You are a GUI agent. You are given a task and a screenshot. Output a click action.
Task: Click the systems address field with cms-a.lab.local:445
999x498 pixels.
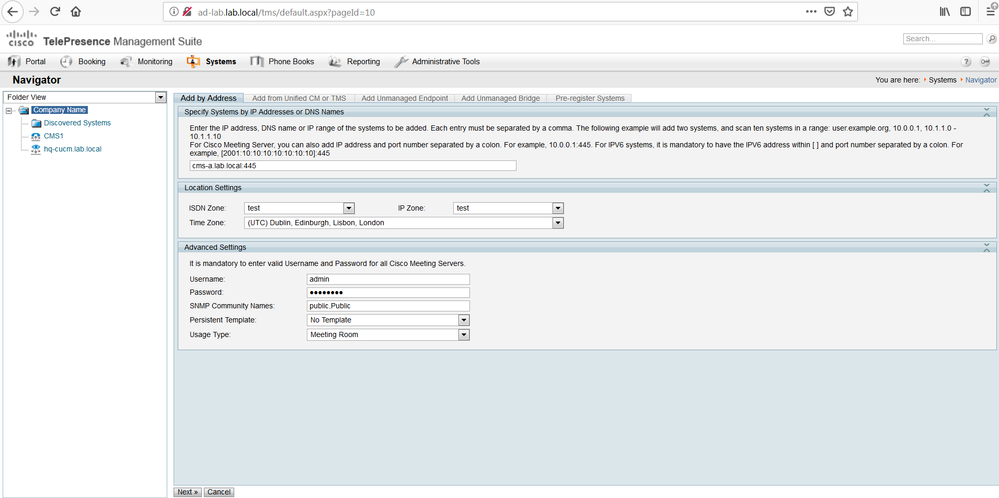tap(353, 166)
